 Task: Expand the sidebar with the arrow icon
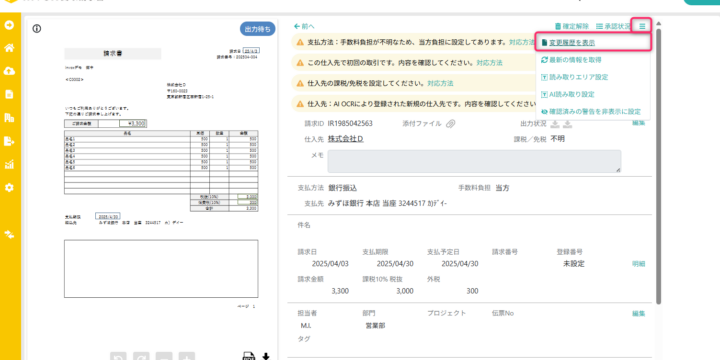coord(9,25)
